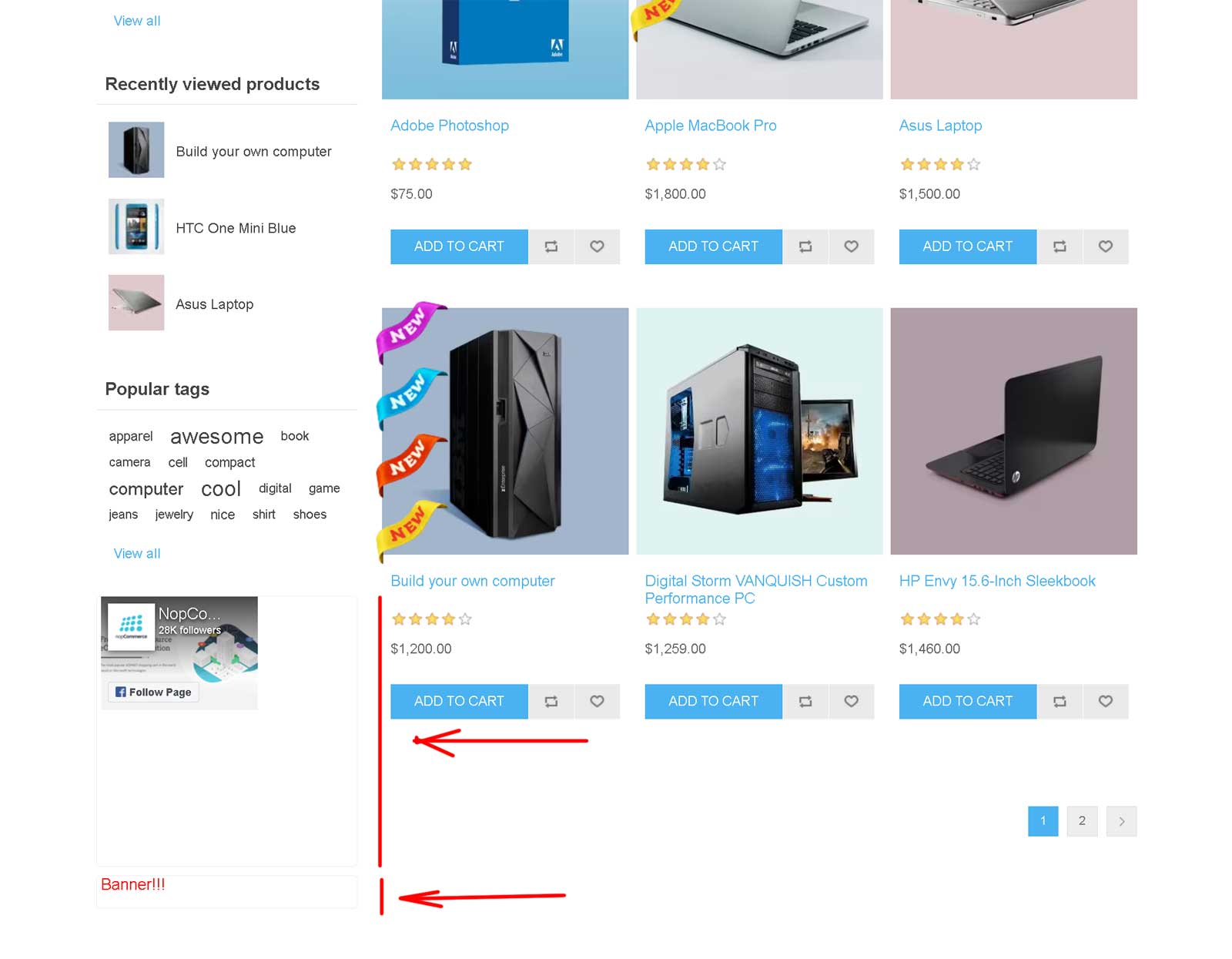
Task: View all popular tags
Action: (137, 554)
